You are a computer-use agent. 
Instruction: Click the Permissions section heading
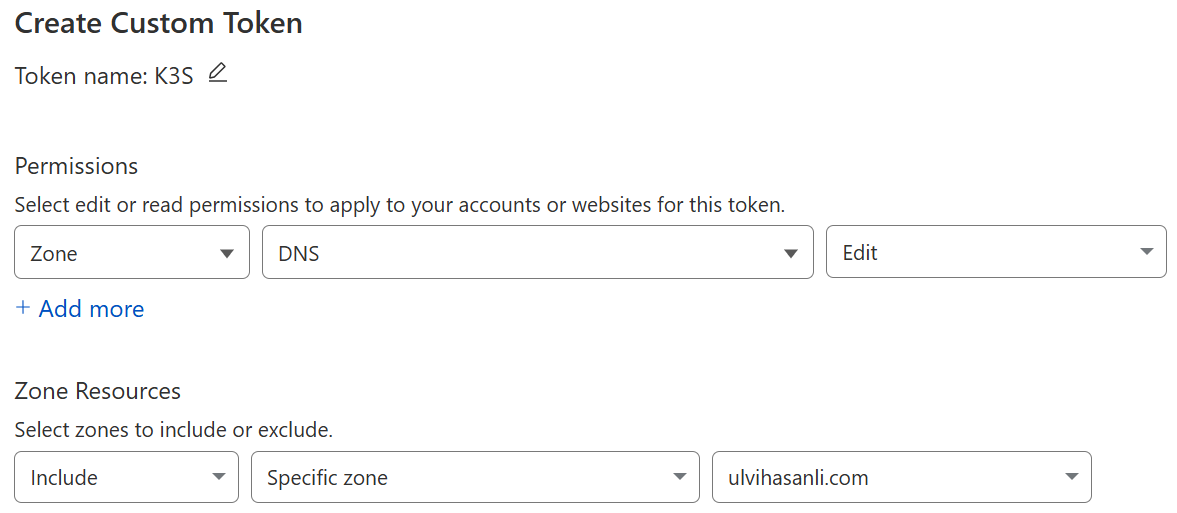(77, 166)
